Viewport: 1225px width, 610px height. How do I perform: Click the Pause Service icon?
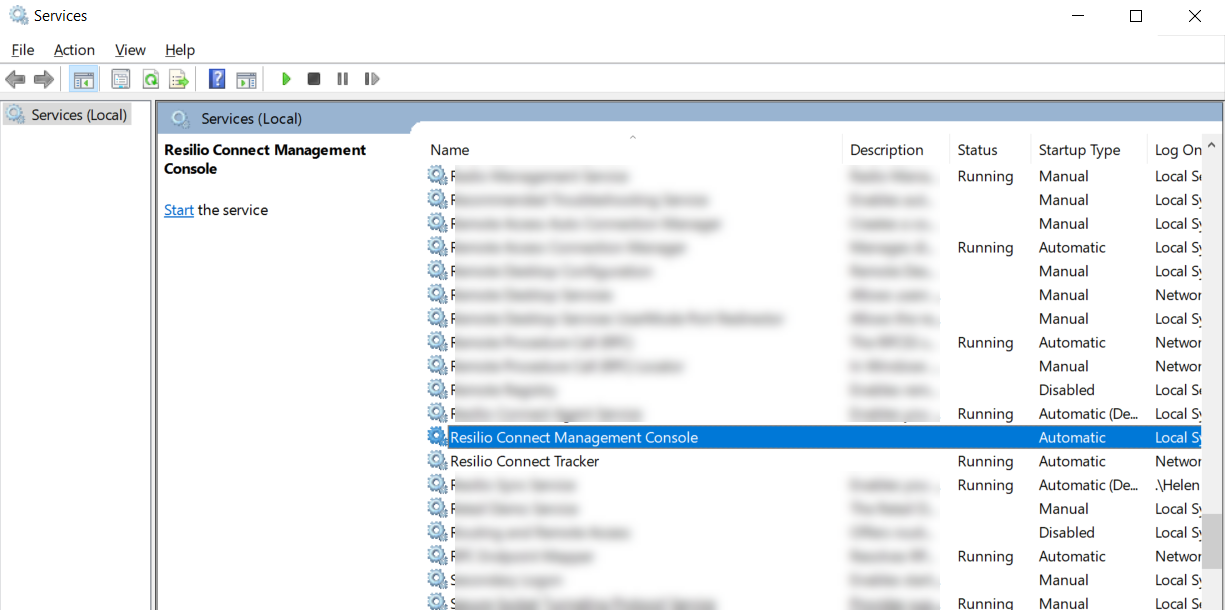[x=343, y=79]
